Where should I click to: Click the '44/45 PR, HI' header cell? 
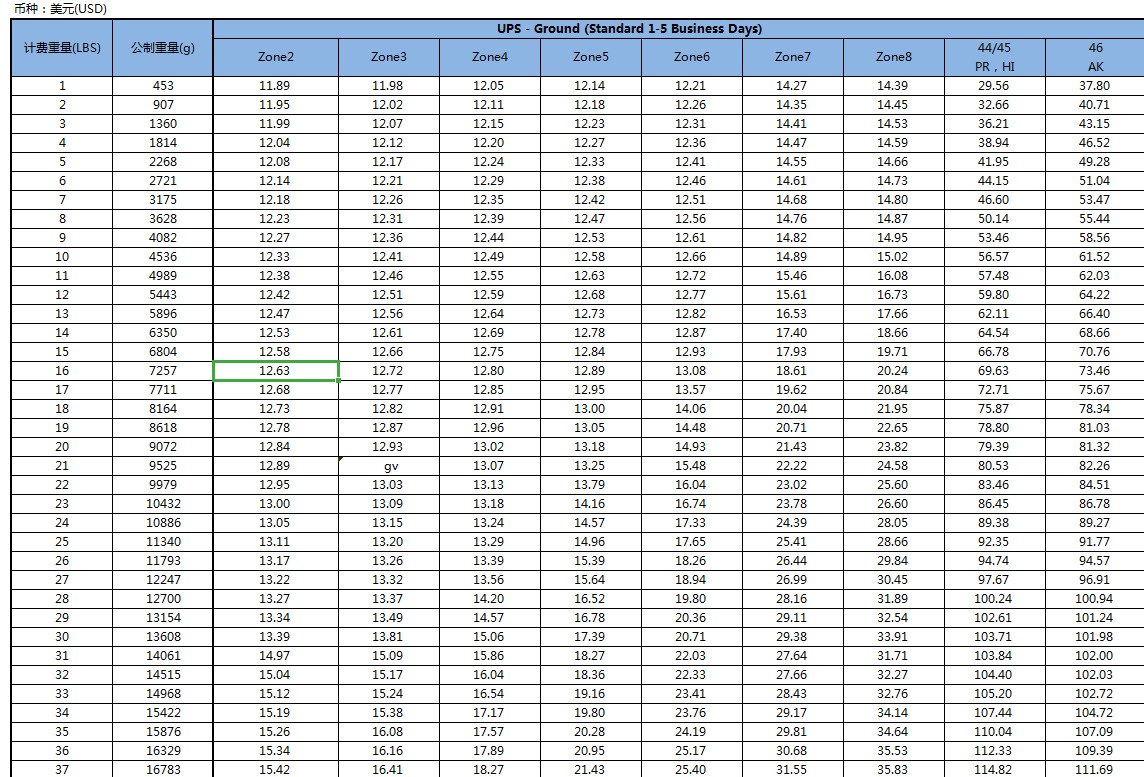click(x=994, y=57)
